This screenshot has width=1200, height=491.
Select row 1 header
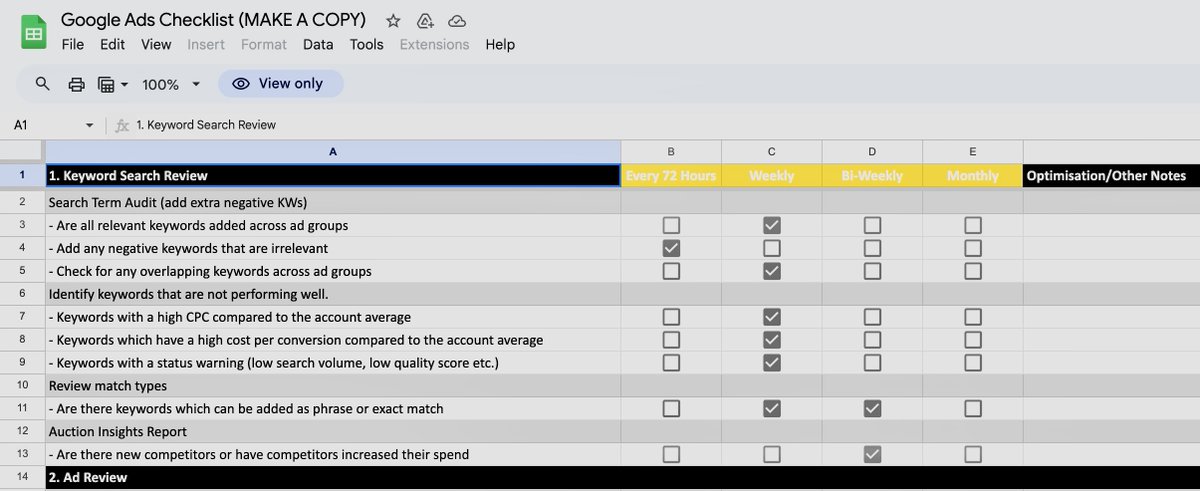pos(22,176)
